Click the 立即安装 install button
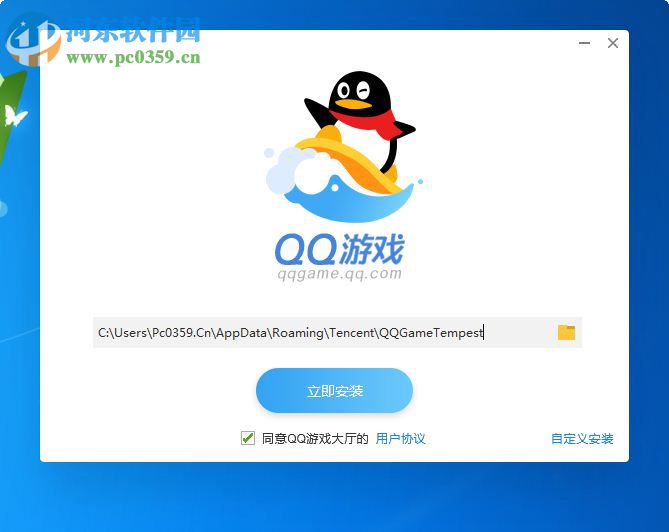This screenshot has height=532, width=669. pos(334,390)
